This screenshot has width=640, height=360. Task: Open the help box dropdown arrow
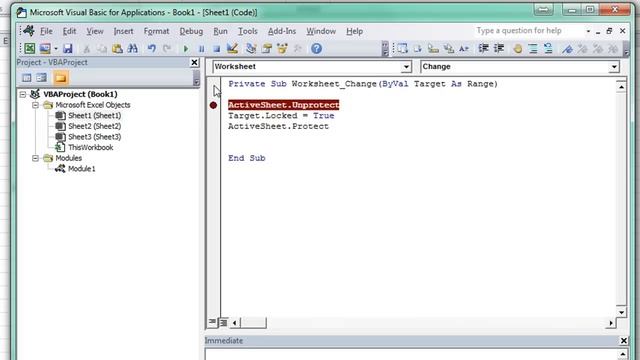[588, 31]
